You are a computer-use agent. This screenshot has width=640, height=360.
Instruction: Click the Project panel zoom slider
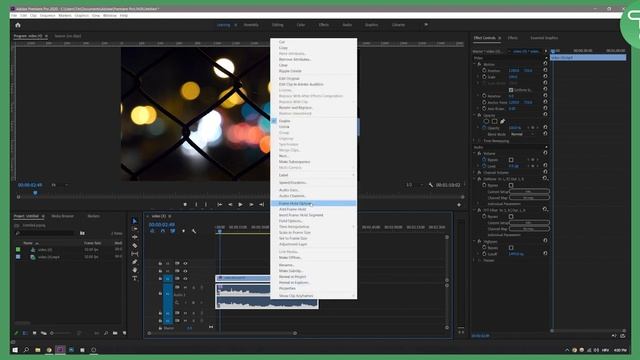(x=61, y=333)
